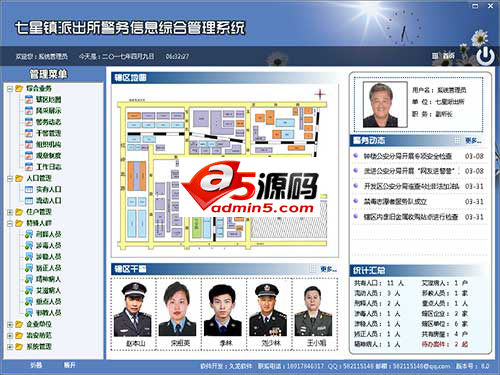
Task: Open 干警管理 from the tree icon
Action: [x=29, y=133]
